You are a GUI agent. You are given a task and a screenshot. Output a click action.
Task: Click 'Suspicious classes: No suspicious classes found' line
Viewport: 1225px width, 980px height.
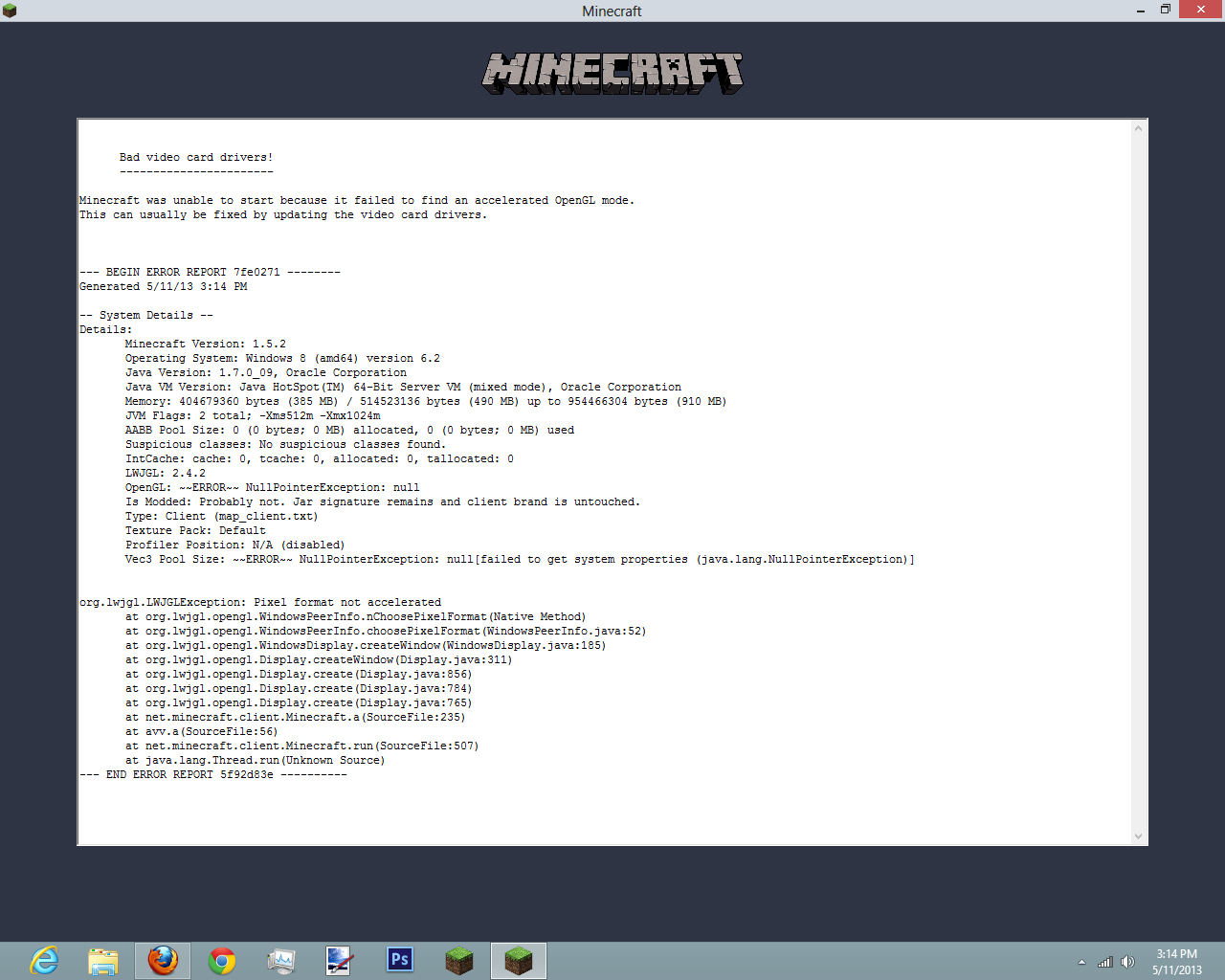click(x=285, y=444)
